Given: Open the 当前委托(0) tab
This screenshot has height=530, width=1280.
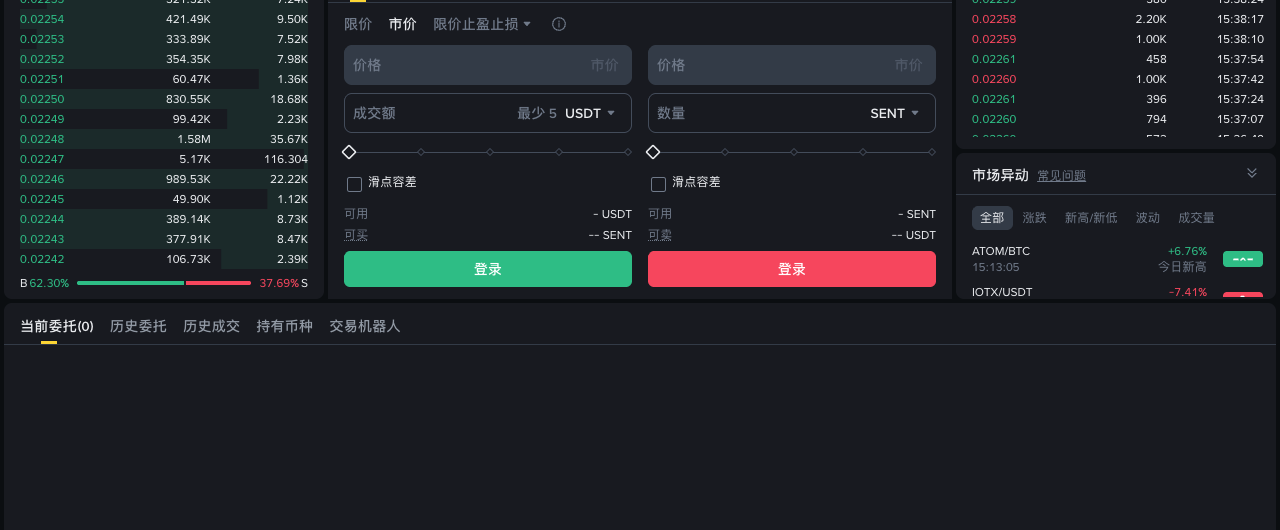Looking at the screenshot, I should click(57, 326).
